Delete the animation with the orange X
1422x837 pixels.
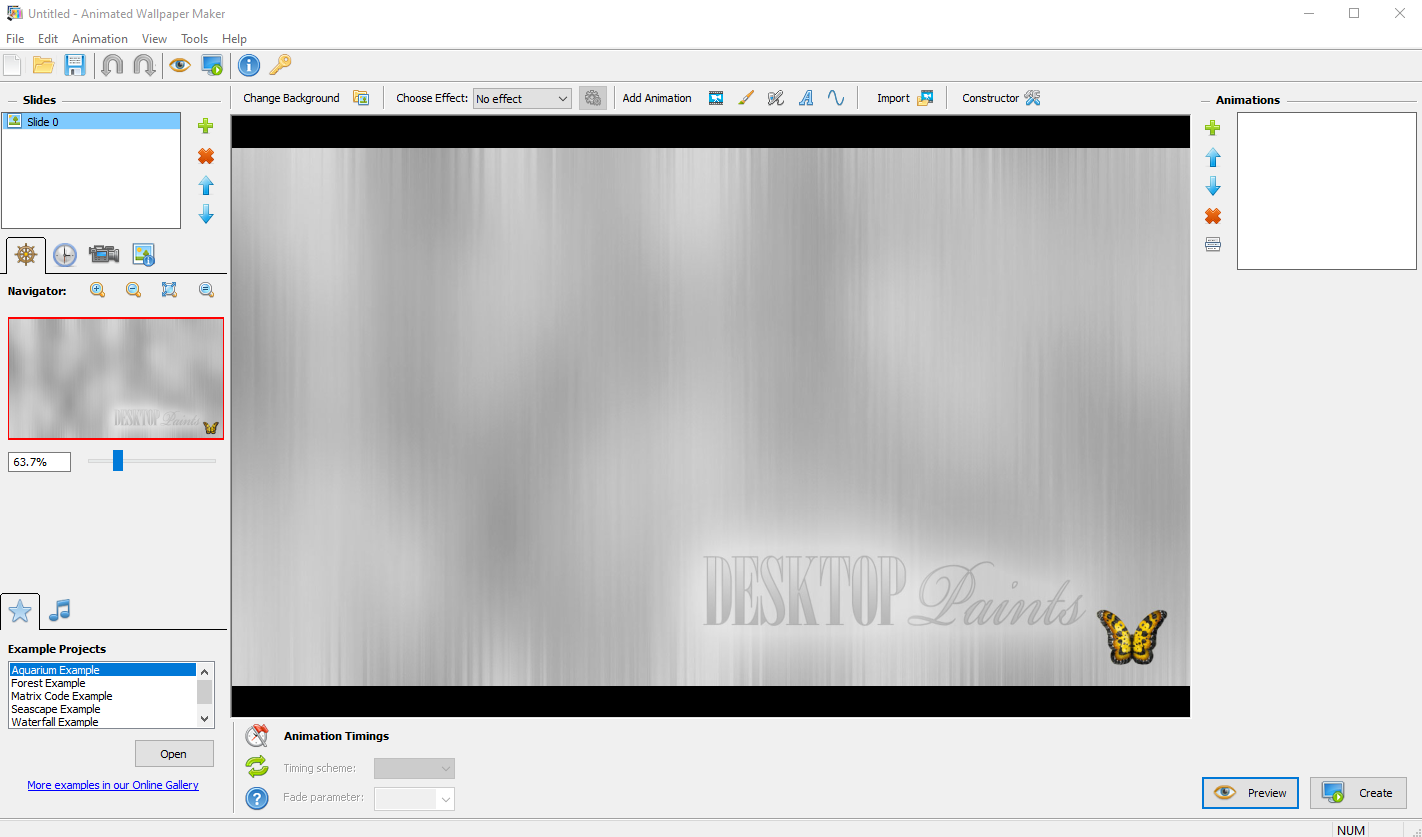click(1213, 216)
